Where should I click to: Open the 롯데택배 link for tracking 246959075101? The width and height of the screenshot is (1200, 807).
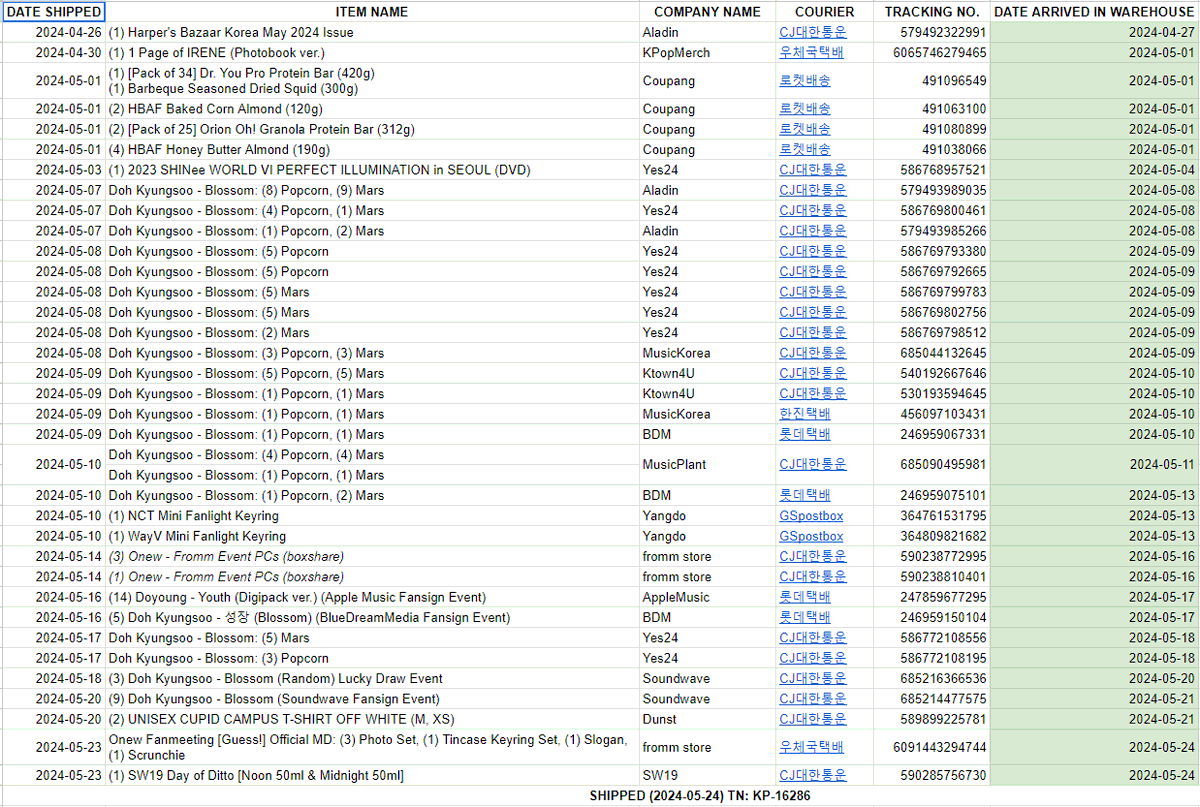[805, 495]
